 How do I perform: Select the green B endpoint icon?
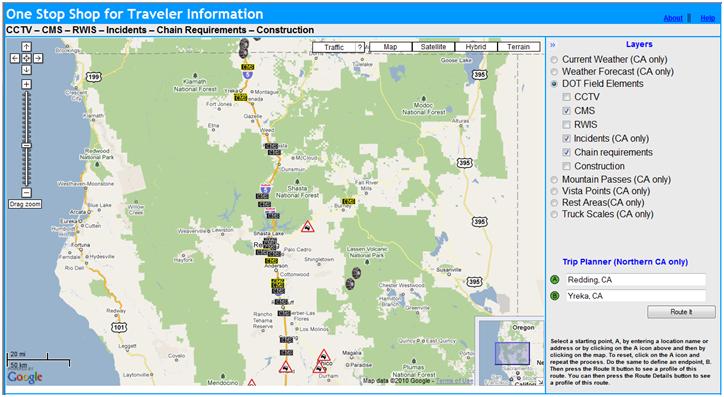[555, 295]
